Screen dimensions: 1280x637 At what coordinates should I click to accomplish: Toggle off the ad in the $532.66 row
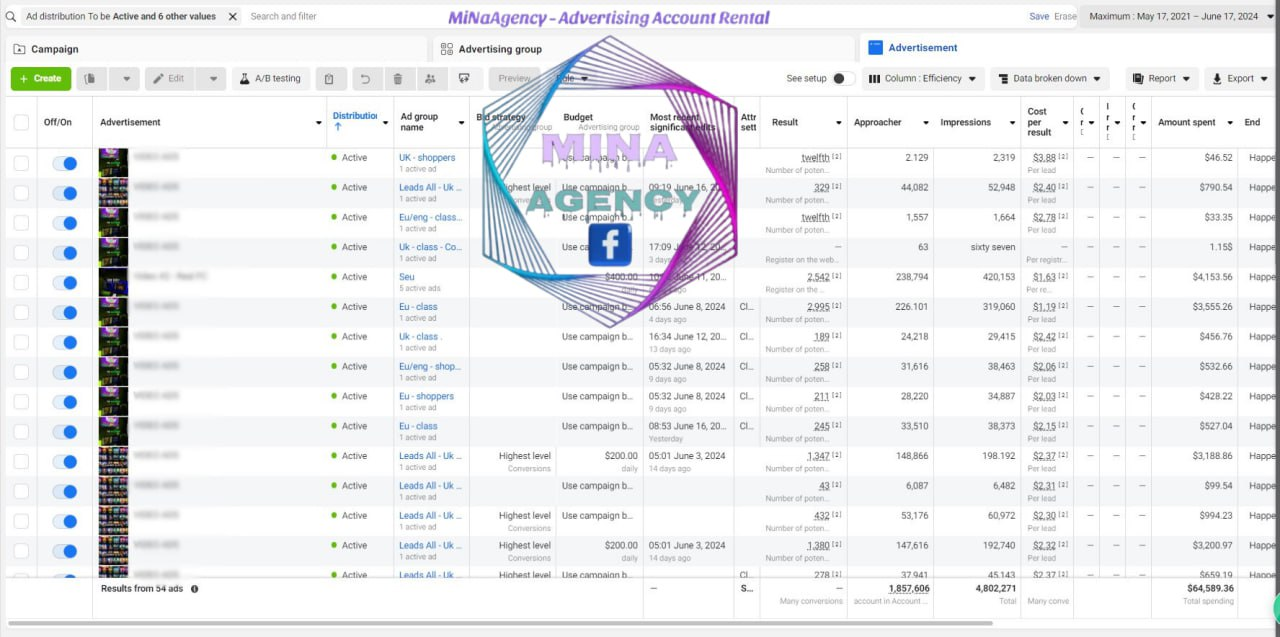[x=64, y=372]
